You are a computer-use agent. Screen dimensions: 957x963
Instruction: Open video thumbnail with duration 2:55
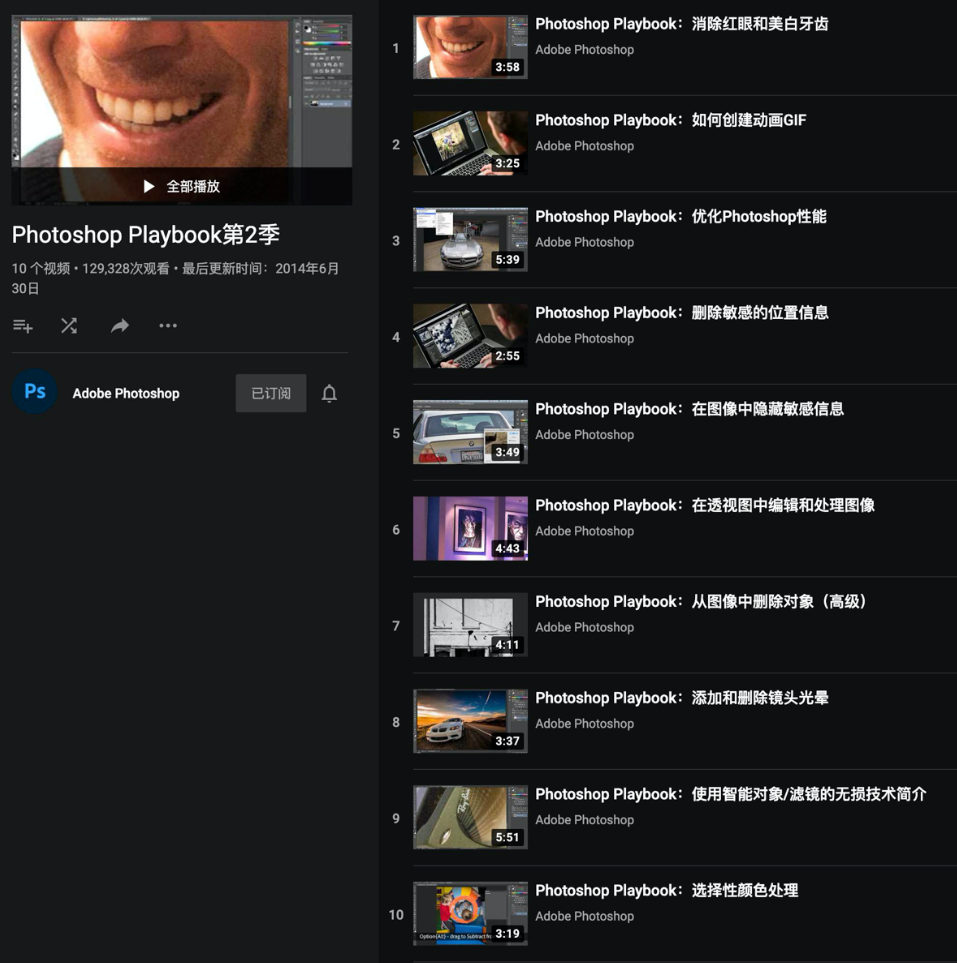(470, 336)
